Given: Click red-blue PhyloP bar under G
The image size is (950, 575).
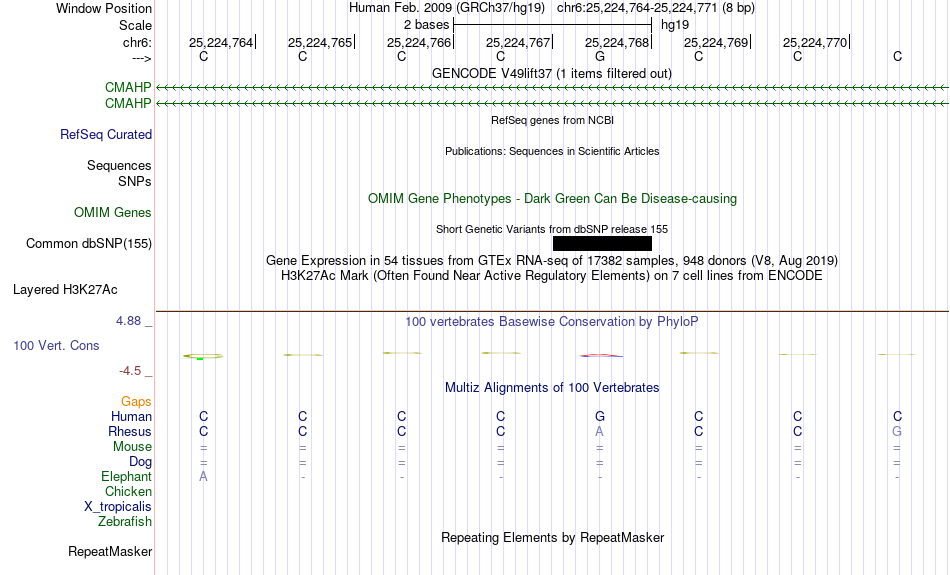Looking at the screenshot, I should tap(601, 356).
